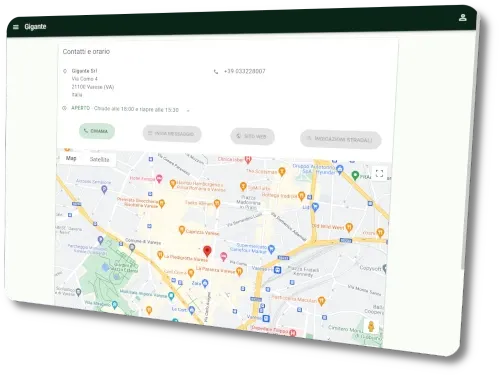Click the Street View pegman icon
The height and width of the screenshot is (377, 500).
[x=371, y=326]
